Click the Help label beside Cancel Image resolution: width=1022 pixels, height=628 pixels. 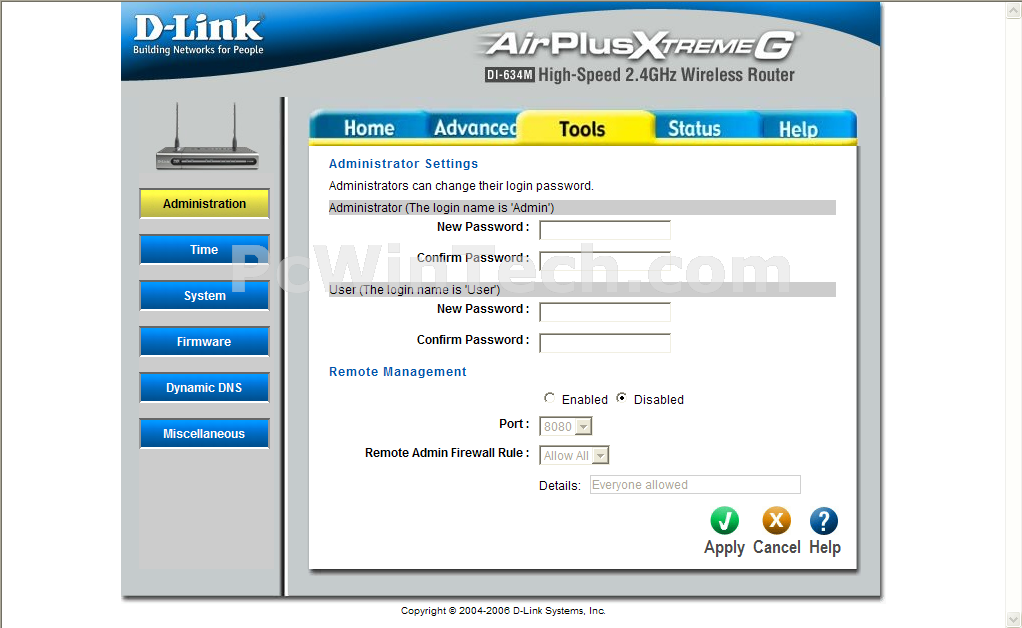click(825, 547)
